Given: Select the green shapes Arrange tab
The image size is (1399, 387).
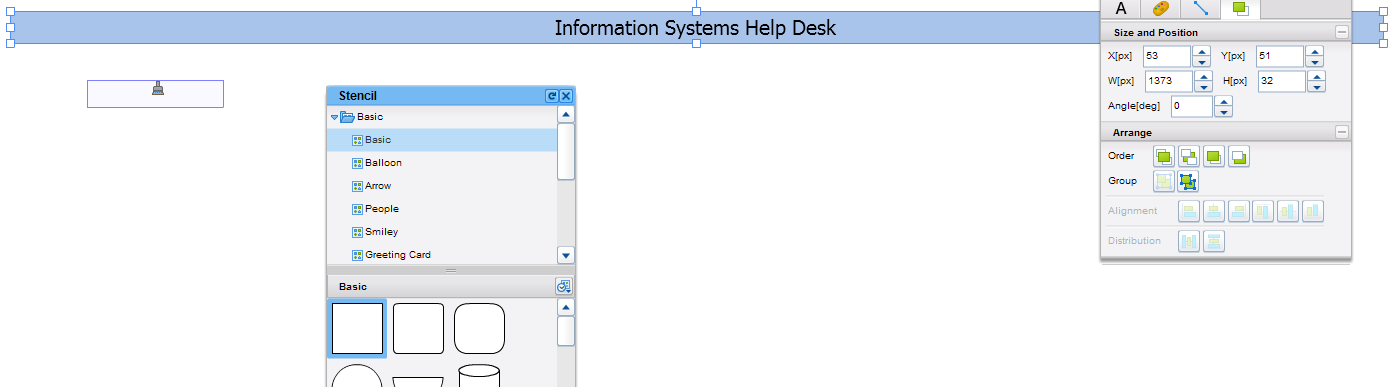Looking at the screenshot, I should tap(1241, 8).
